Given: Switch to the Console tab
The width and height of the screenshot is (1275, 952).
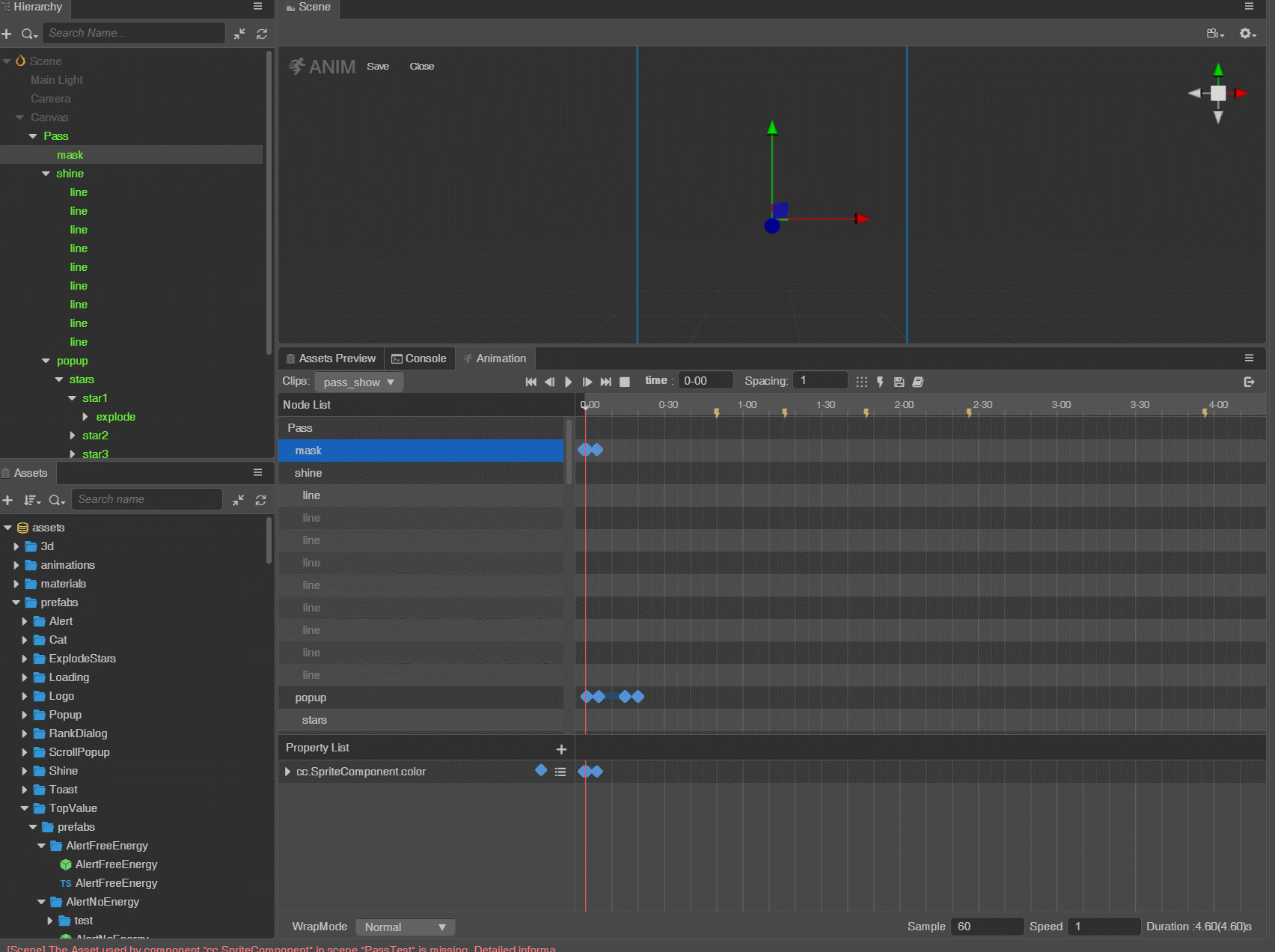Looking at the screenshot, I should [x=419, y=358].
